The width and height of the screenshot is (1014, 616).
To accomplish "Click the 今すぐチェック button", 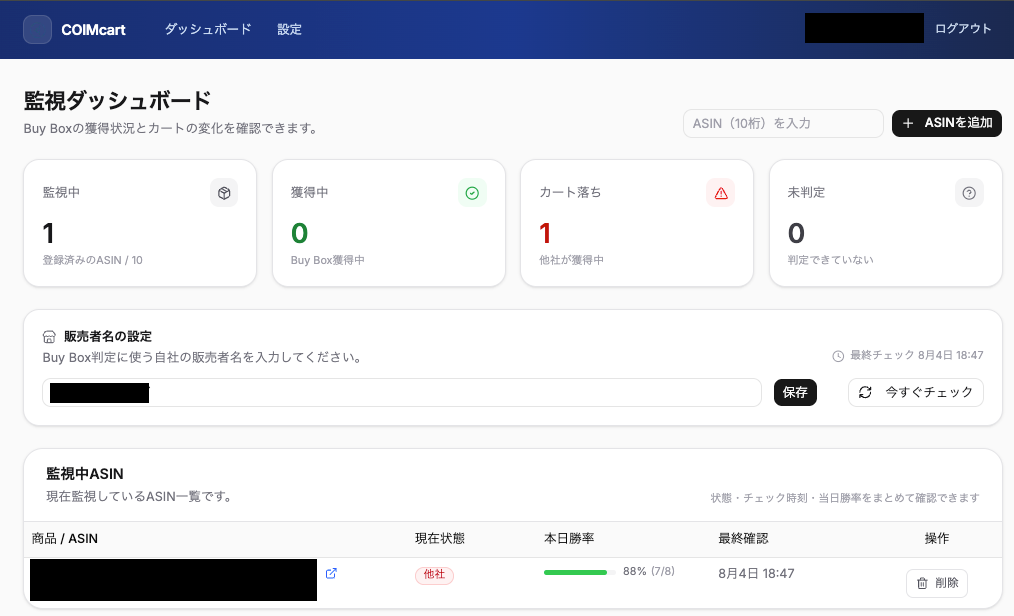I will [916, 392].
